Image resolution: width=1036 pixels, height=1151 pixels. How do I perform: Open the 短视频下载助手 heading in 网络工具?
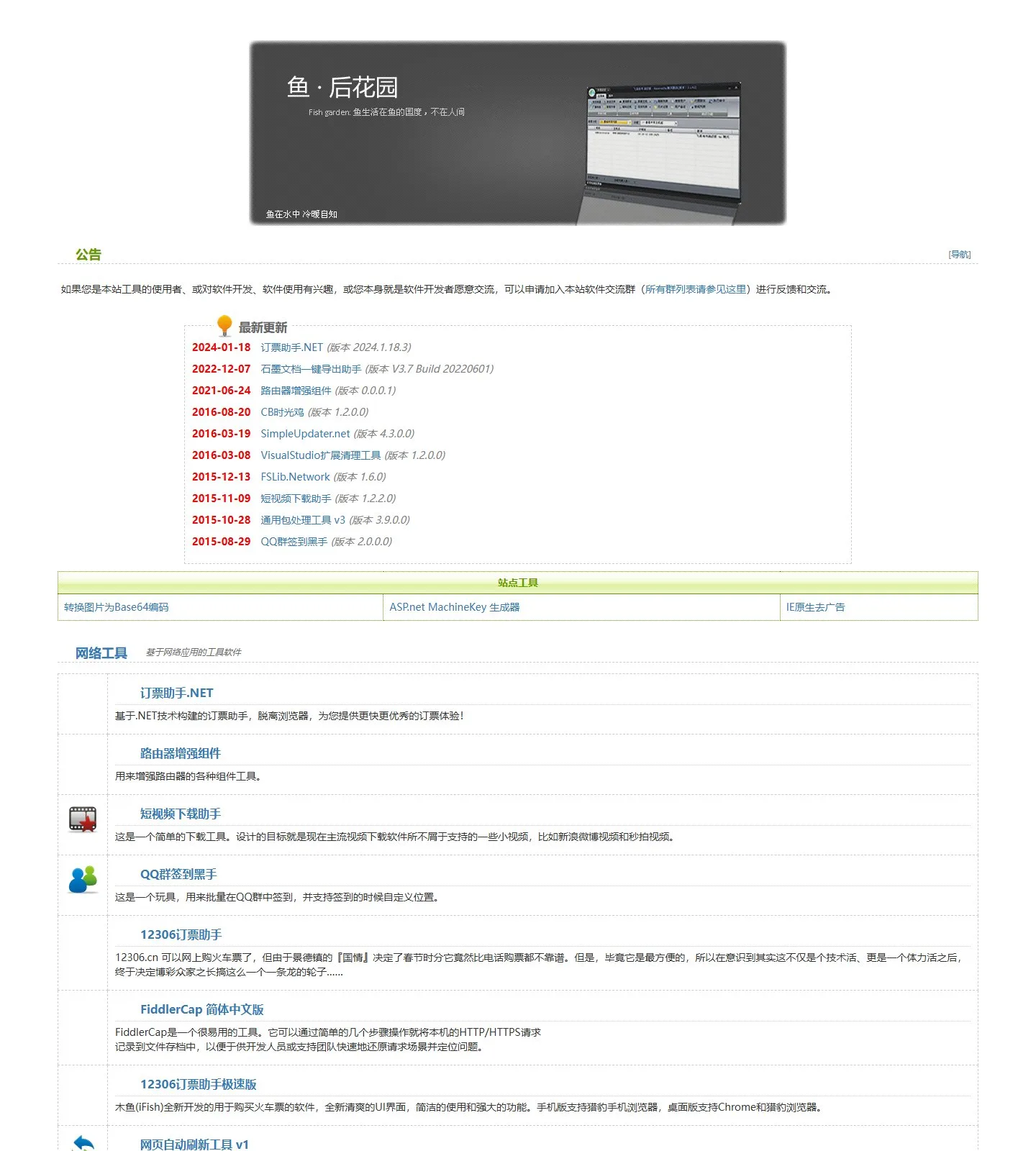[x=180, y=814]
